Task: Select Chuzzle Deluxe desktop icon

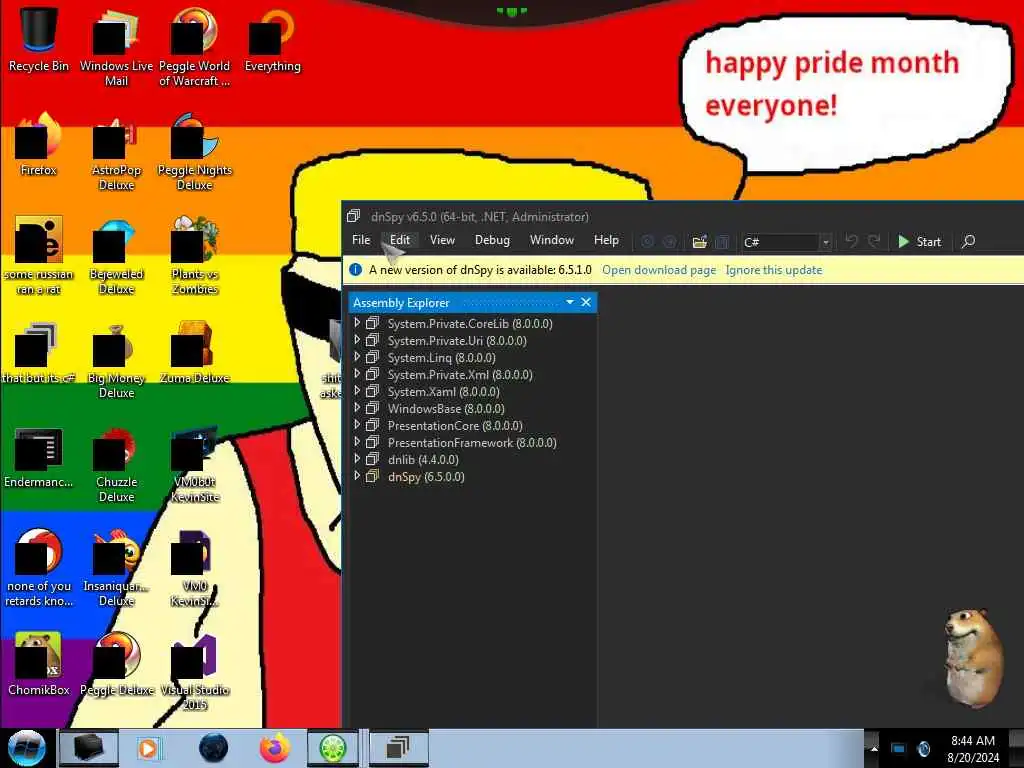Action: coord(116,464)
